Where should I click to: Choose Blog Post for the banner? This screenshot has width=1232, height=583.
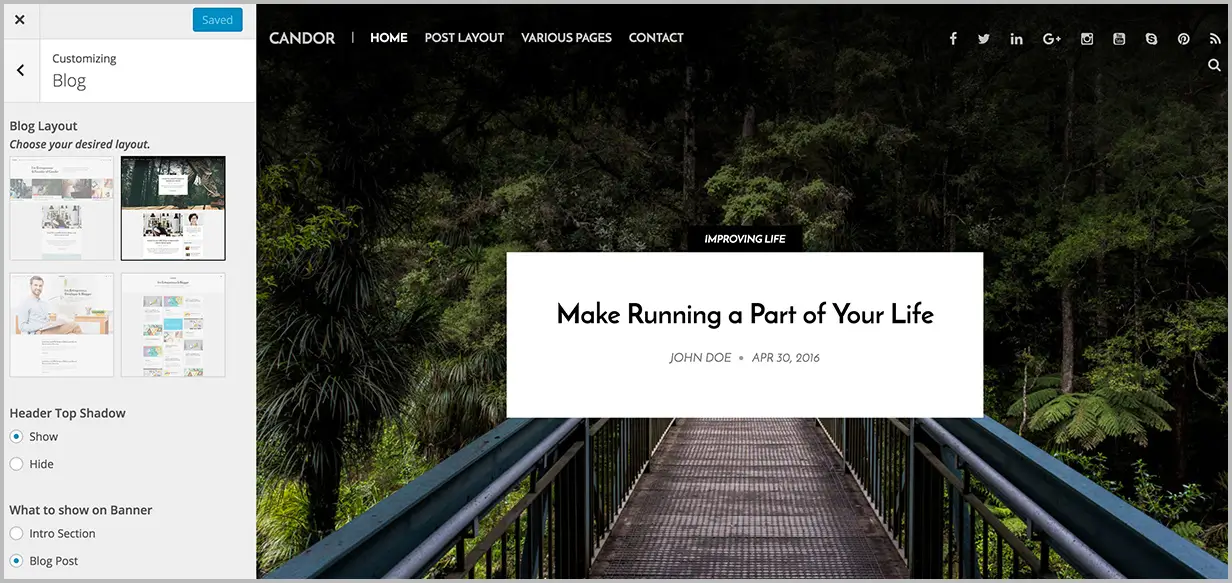point(17,561)
